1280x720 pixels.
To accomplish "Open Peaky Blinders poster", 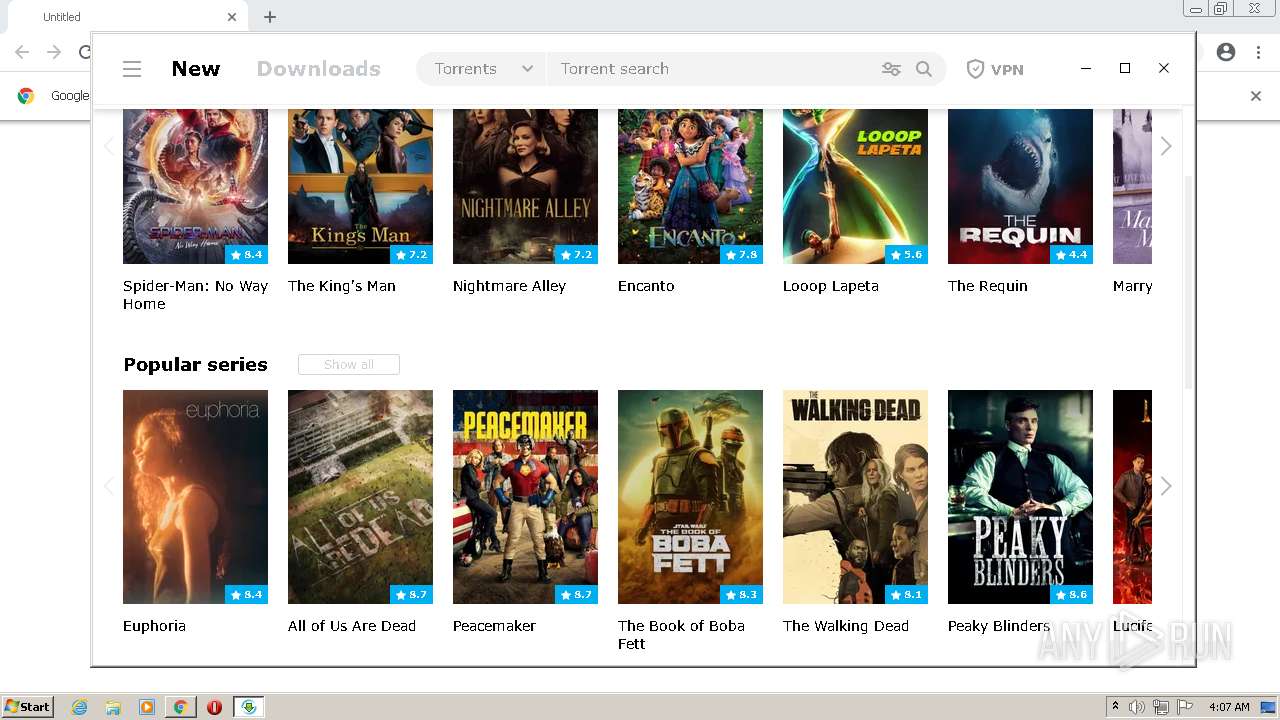I will click(1020, 497).
